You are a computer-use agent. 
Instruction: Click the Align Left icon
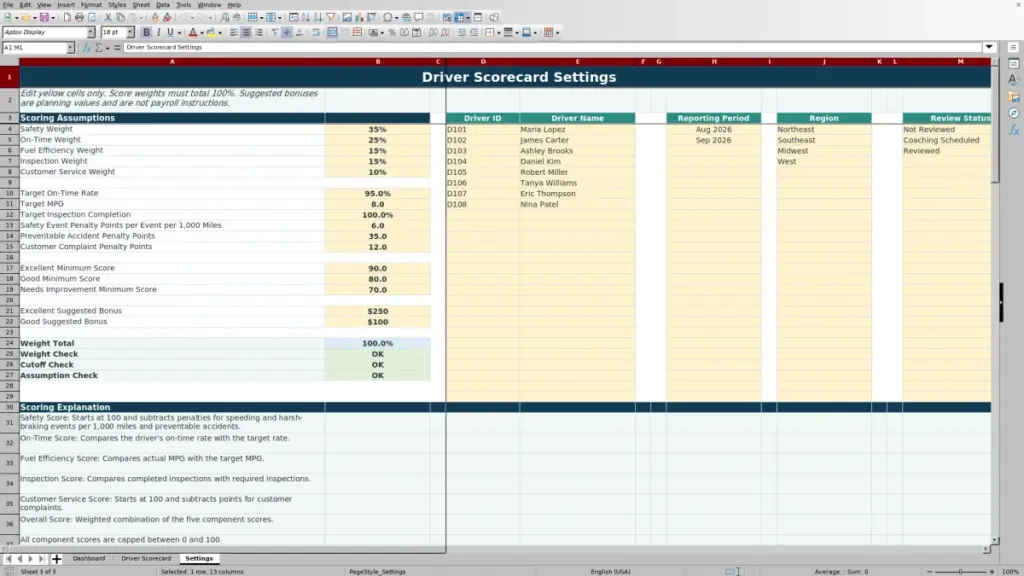[234, 32]
